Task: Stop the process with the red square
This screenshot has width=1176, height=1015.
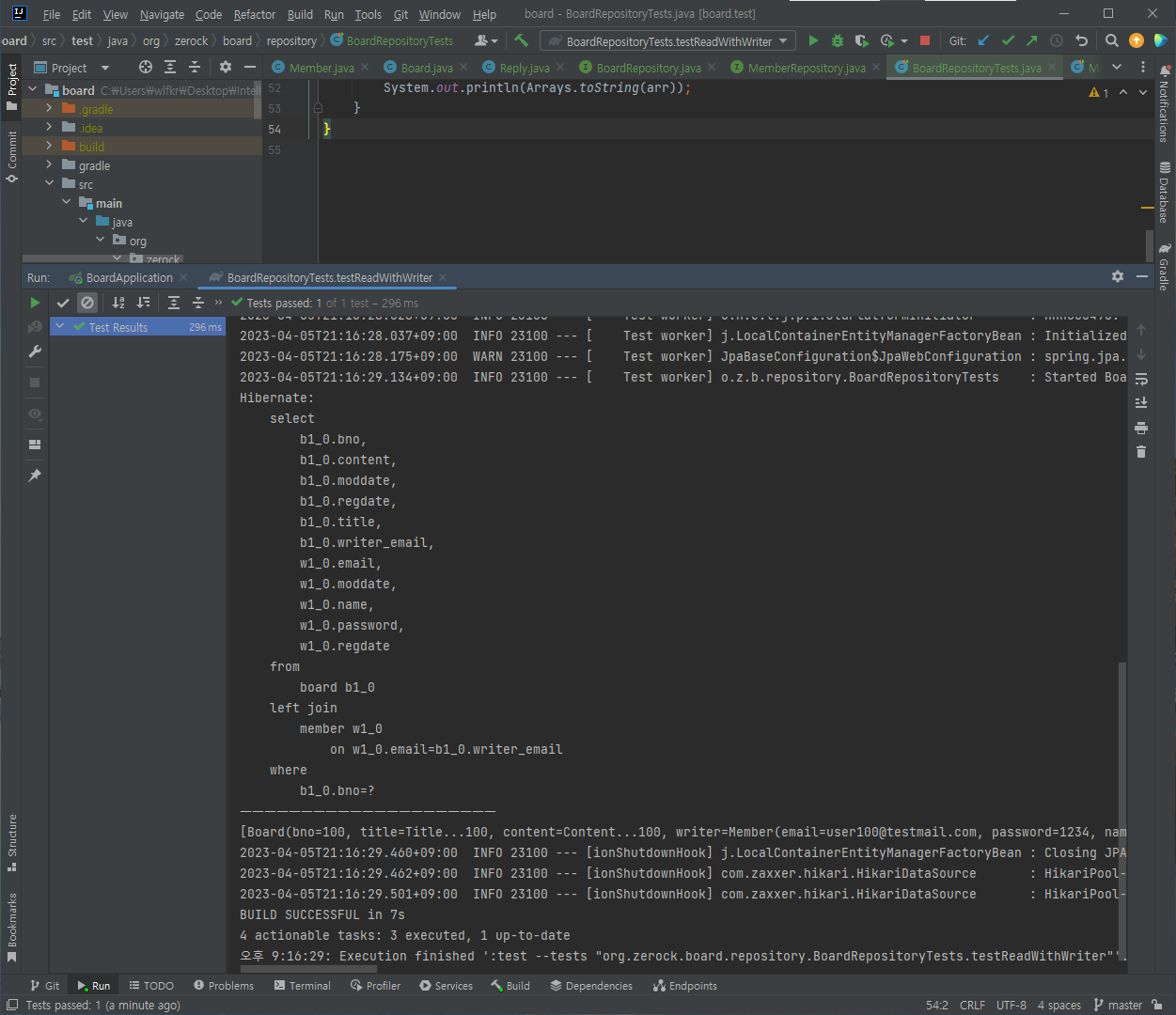Action: [925, 40]
